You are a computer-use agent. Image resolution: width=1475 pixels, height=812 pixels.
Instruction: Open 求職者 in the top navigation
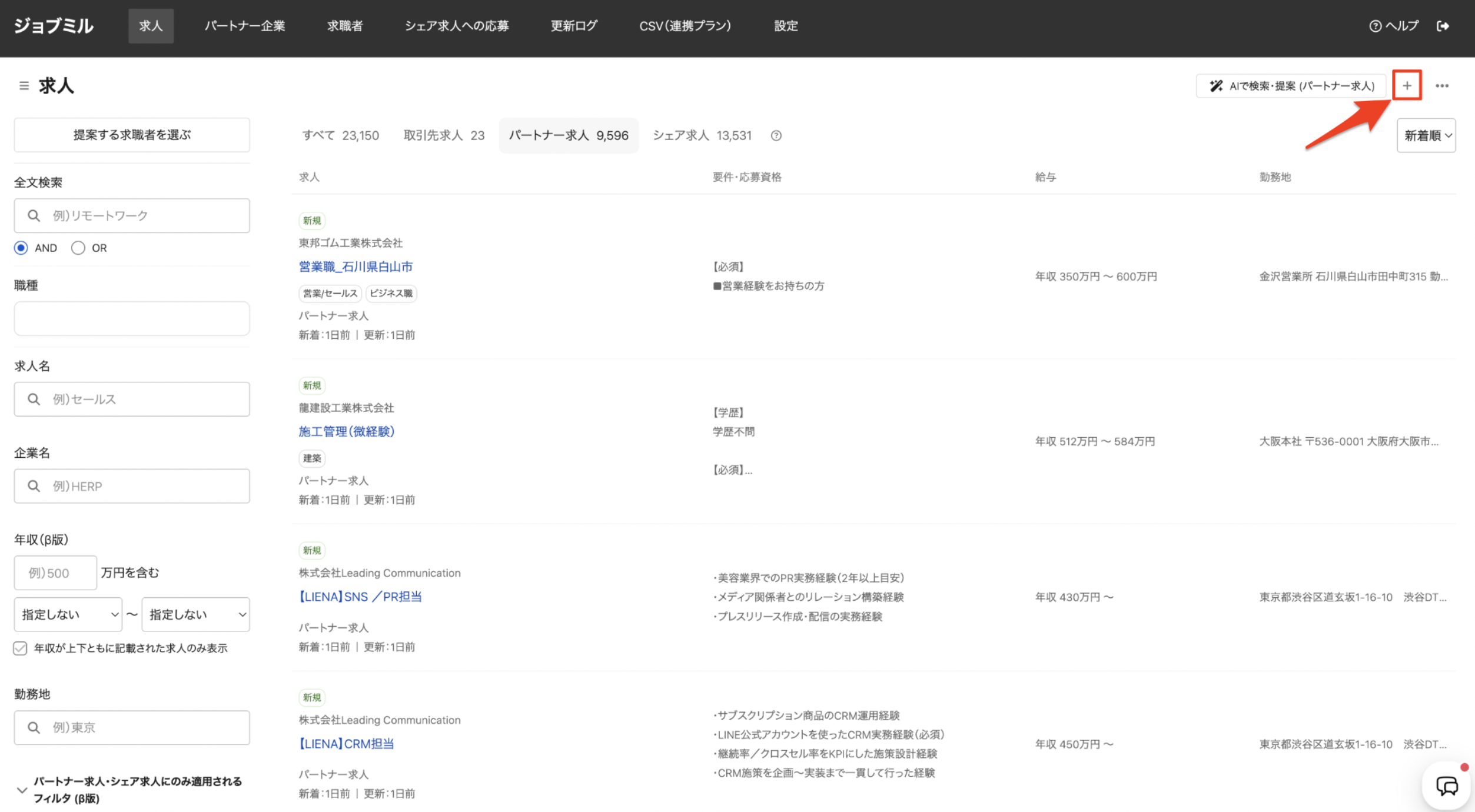point(344,26)
